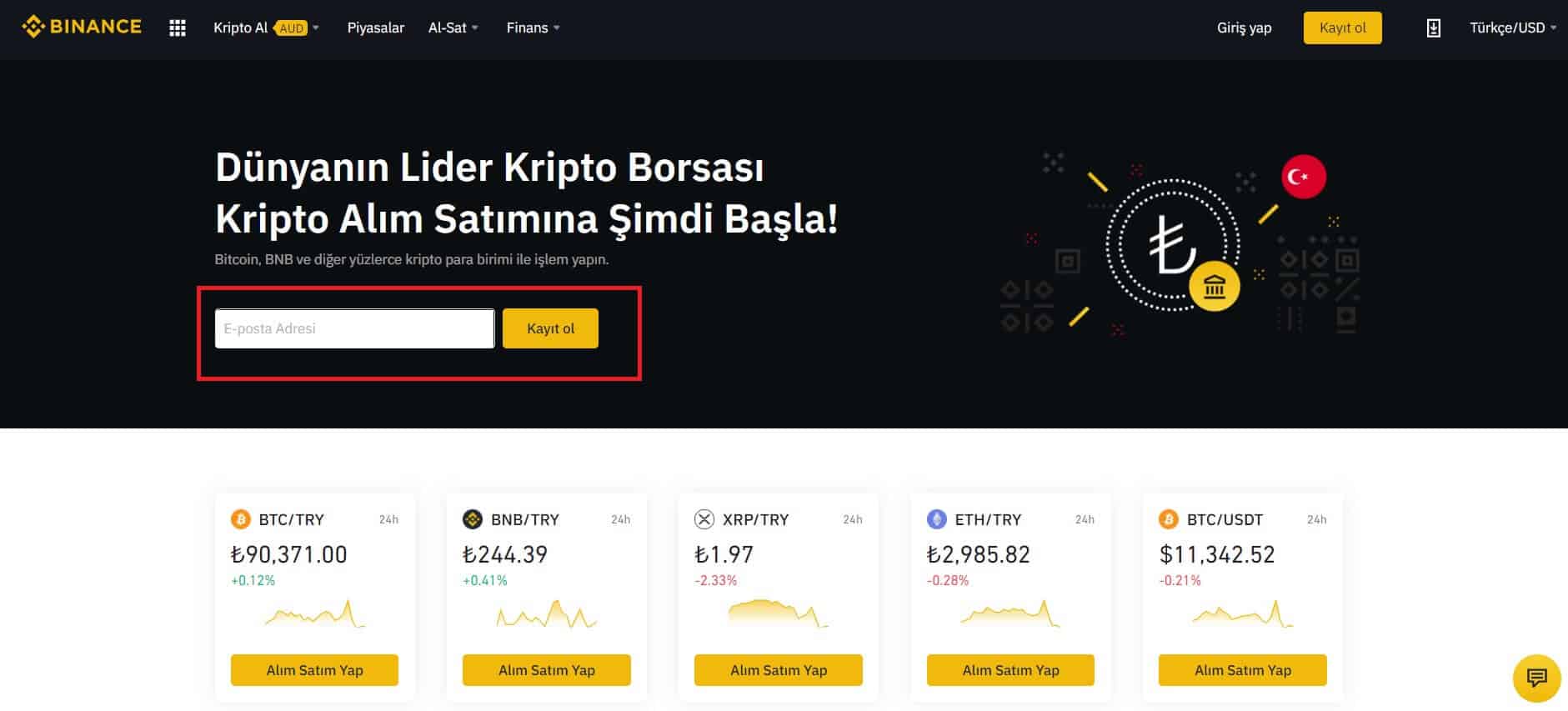
Task: Click the Binance logo icon
Action: point(33,28)
